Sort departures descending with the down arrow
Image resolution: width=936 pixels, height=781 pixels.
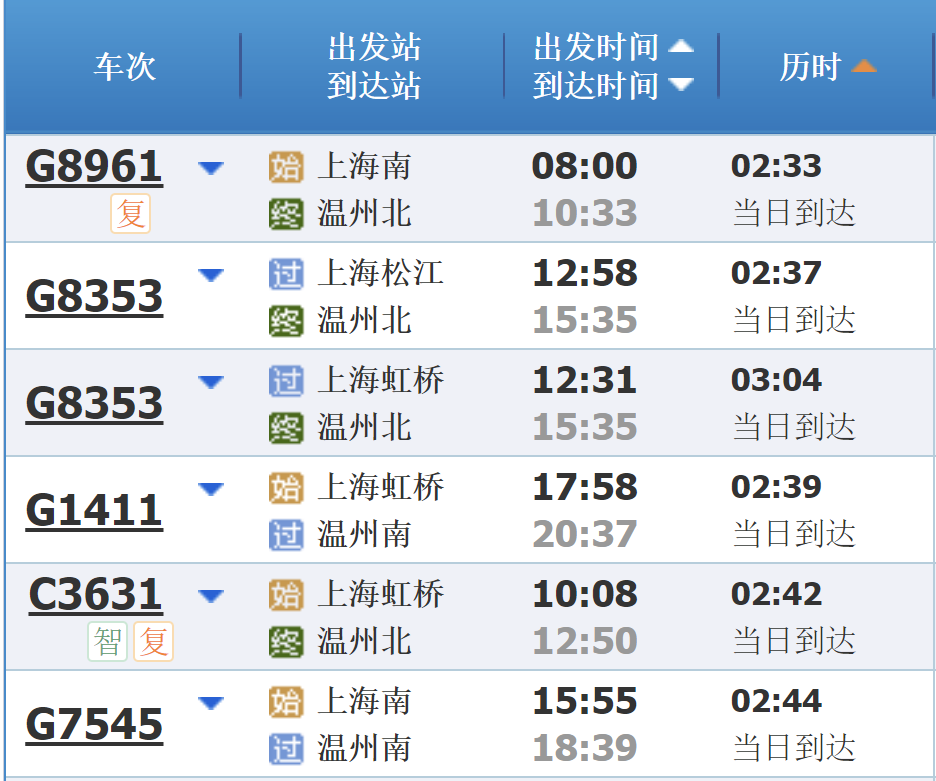[x=683, y=86]
